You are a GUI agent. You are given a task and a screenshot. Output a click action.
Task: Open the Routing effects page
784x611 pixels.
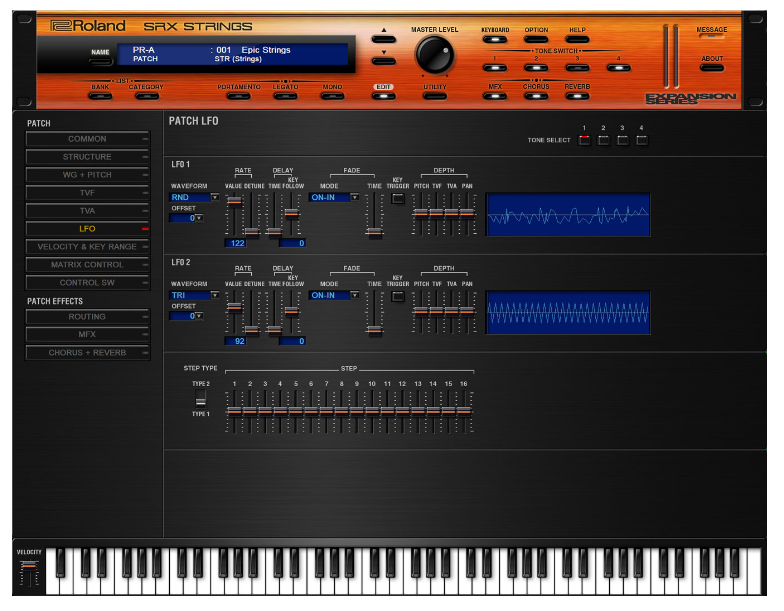(x=88, y=317)
